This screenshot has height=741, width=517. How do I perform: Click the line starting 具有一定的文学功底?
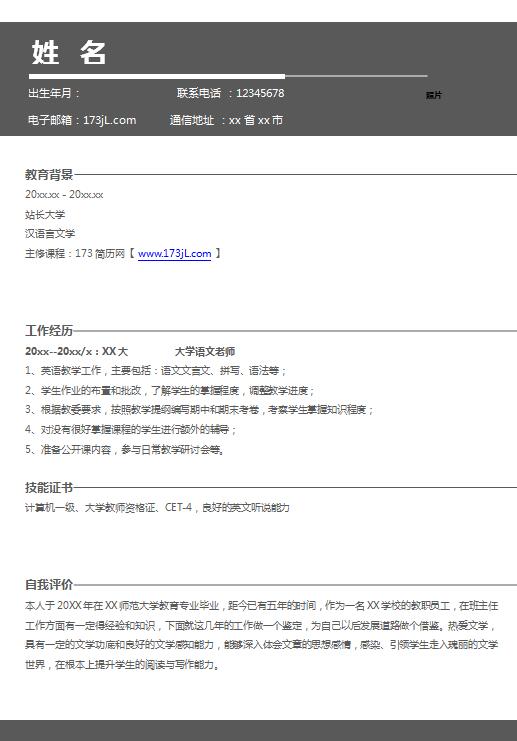pyautogui.click(x=262, y=645)
